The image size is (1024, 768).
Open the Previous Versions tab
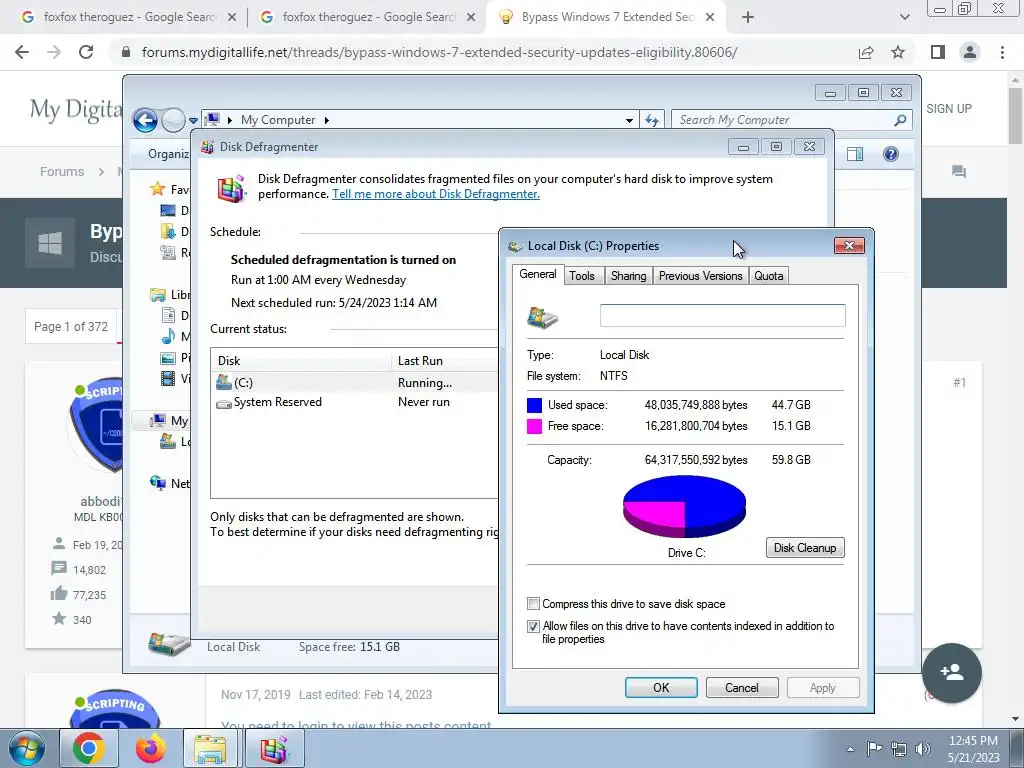700,276
